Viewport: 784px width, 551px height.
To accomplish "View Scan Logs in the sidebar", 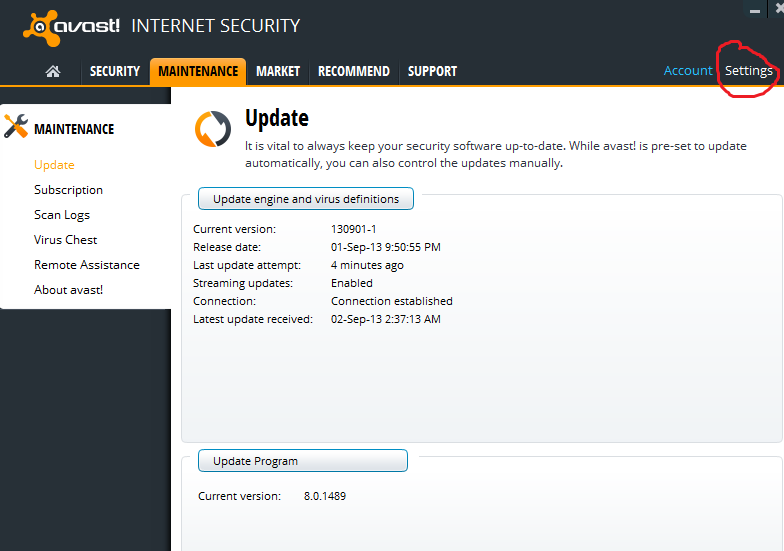I will (x=62, y=215).
